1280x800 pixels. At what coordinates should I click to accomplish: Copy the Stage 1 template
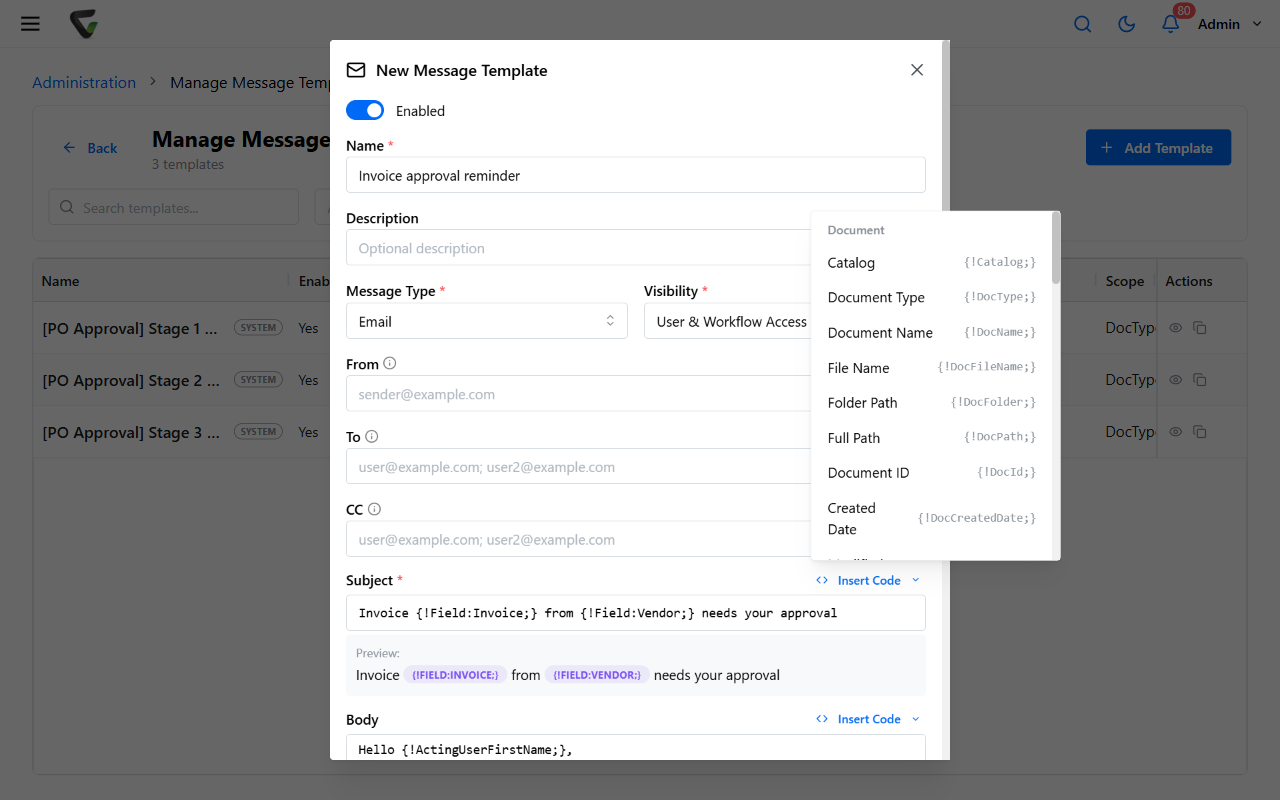1200,328
